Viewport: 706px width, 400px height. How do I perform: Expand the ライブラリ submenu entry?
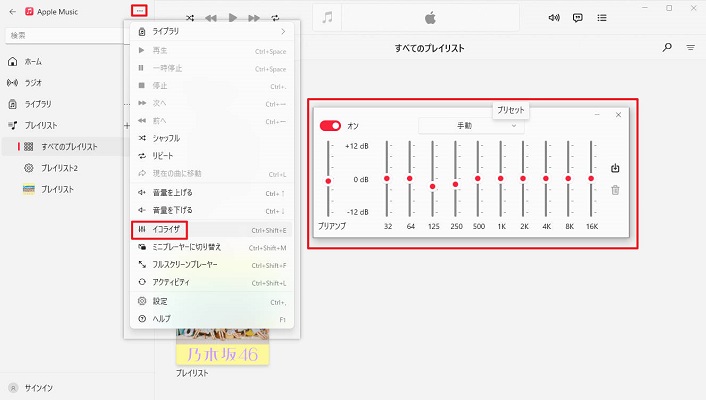[212, 32]
